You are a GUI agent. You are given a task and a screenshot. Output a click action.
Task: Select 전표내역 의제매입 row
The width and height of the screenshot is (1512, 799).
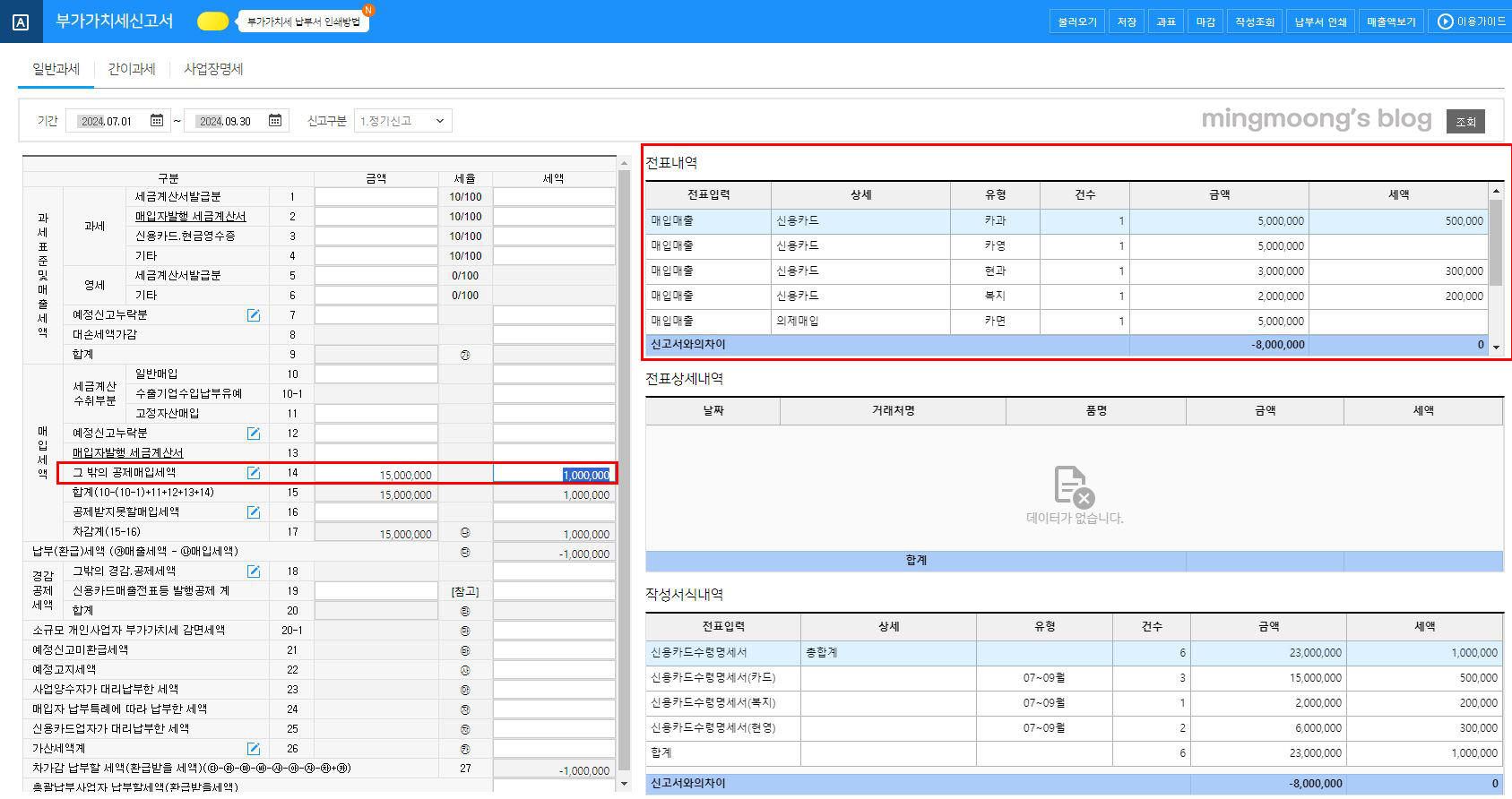(1067, 321)
